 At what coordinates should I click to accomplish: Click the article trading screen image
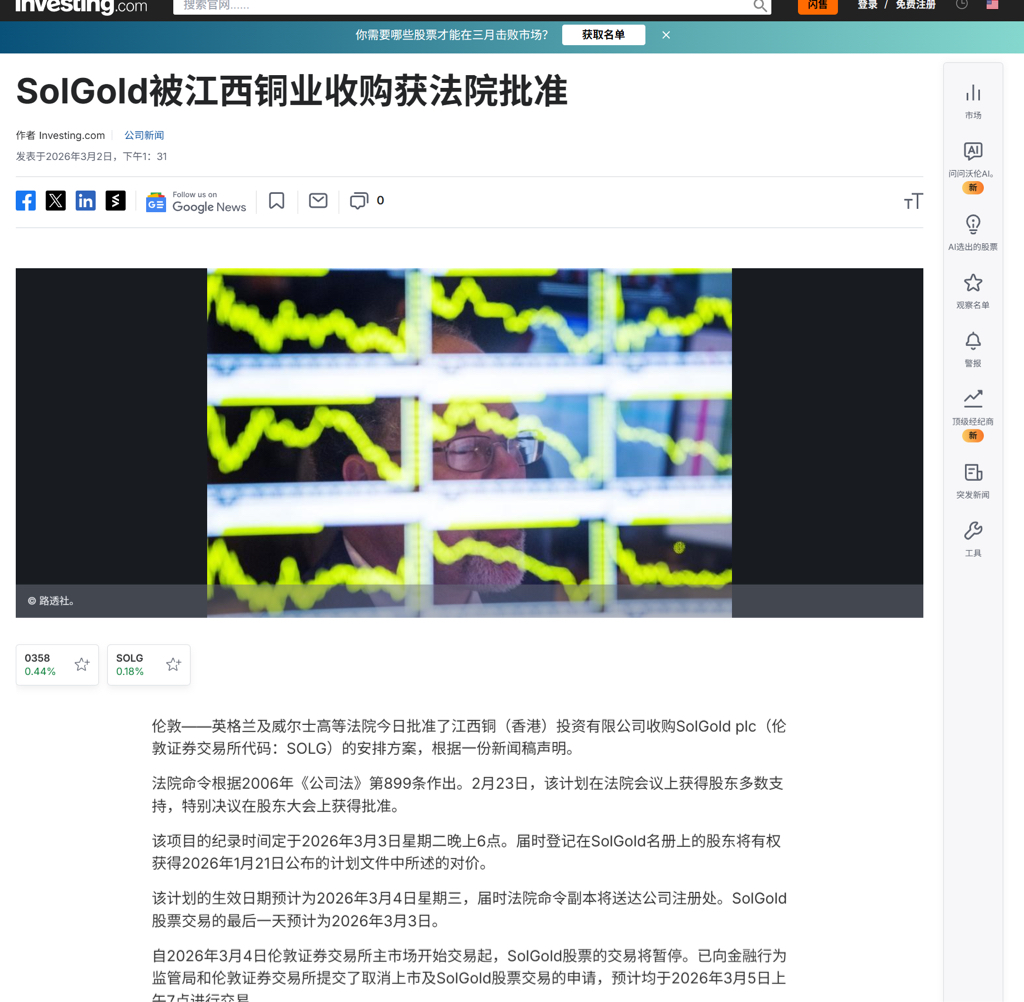[470, 443]
